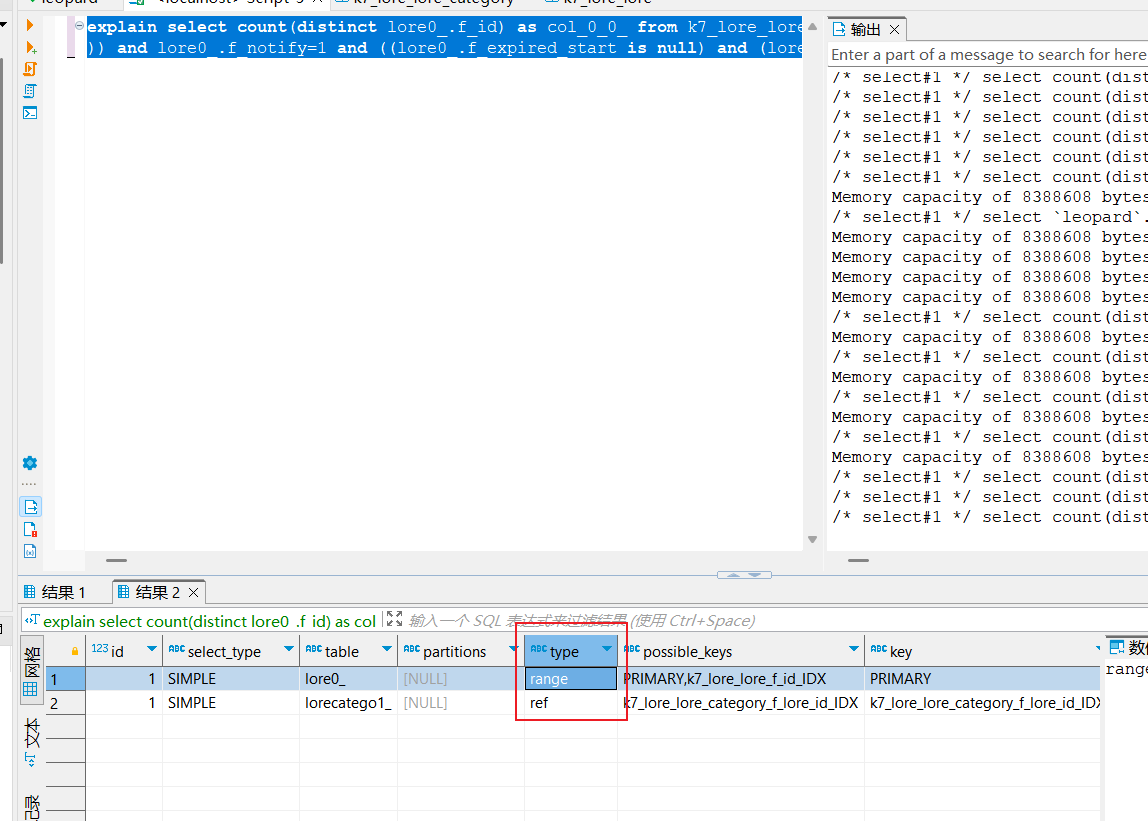This screenshot has height=821, width=1148.
Task: Click the Explain execution plan icon
Action: pyautogui.click(x=30, y=91)
